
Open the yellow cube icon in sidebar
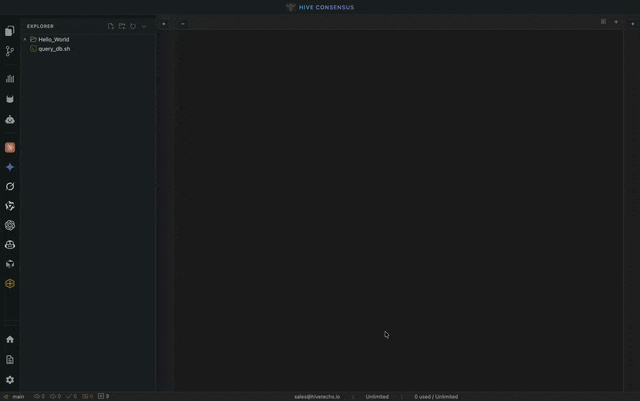[x=10, y=283]
